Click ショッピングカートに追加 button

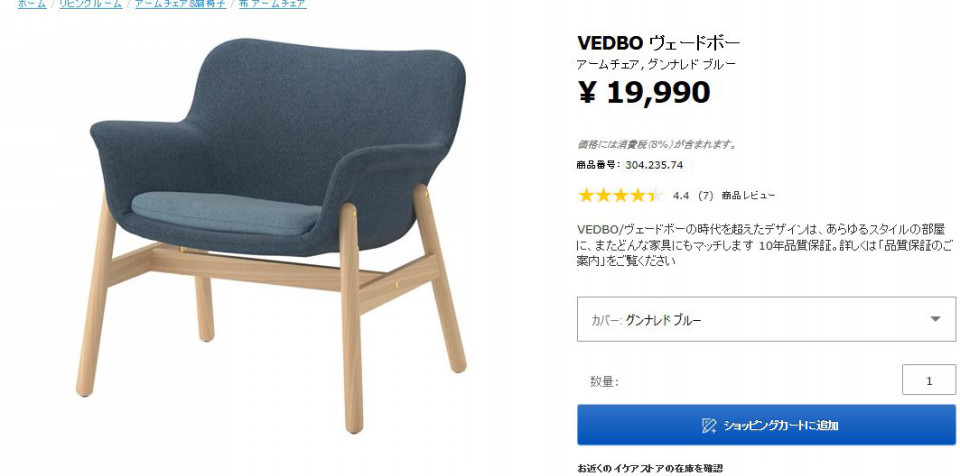pos(766,425)
